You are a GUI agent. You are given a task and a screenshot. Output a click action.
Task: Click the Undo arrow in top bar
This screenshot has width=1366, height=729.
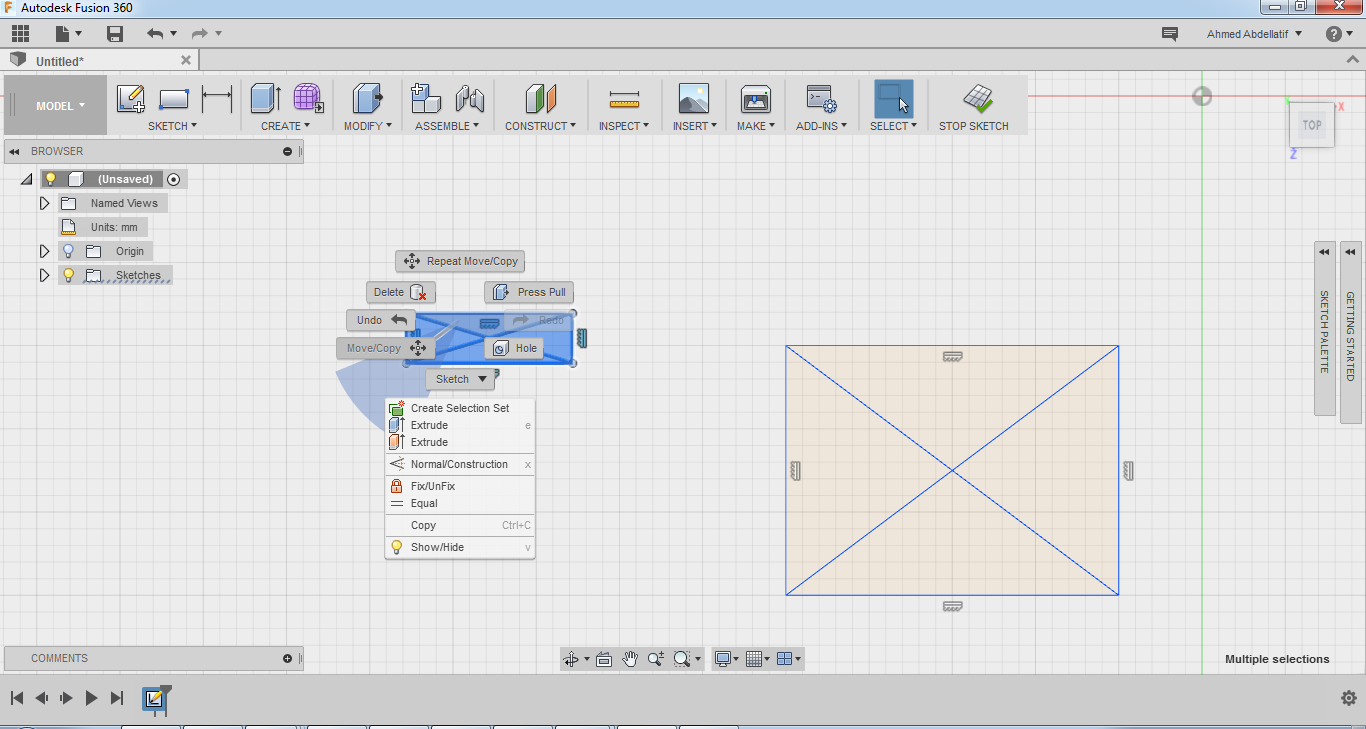(155, 34)
